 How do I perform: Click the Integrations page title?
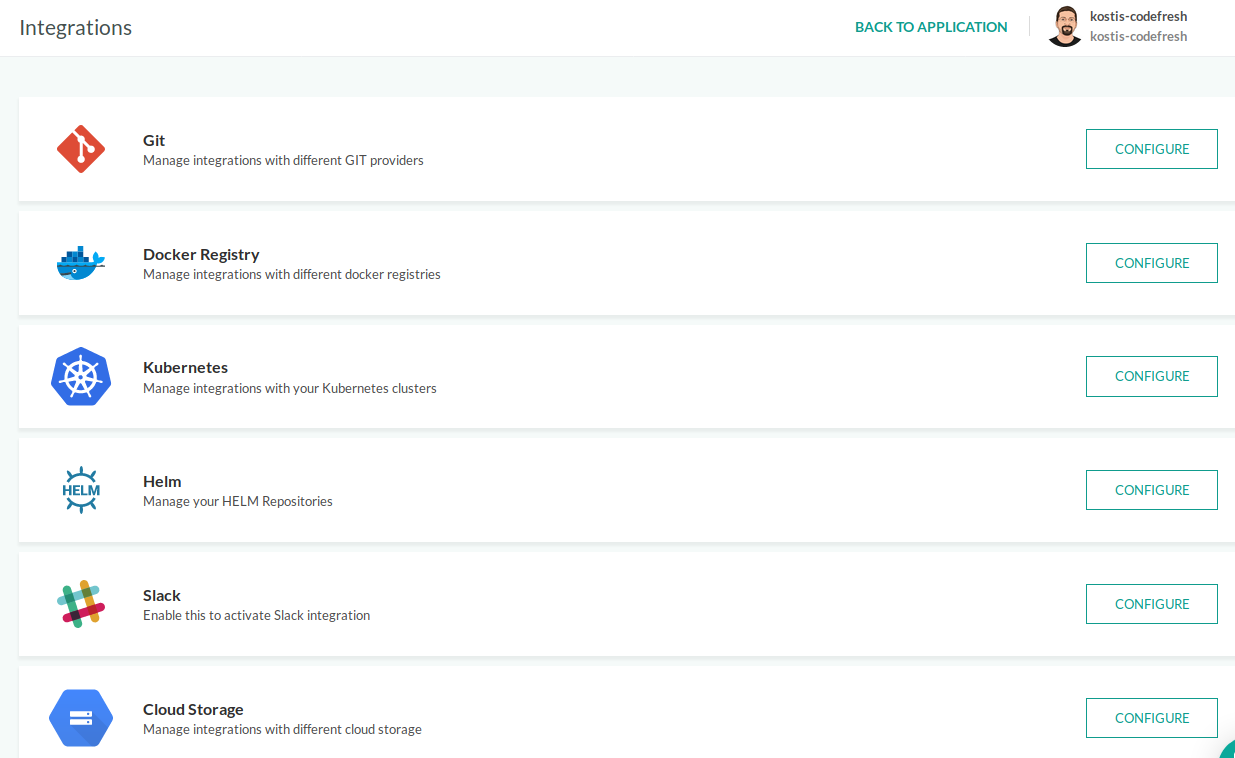pyautogui.click(x=76, y=28)
